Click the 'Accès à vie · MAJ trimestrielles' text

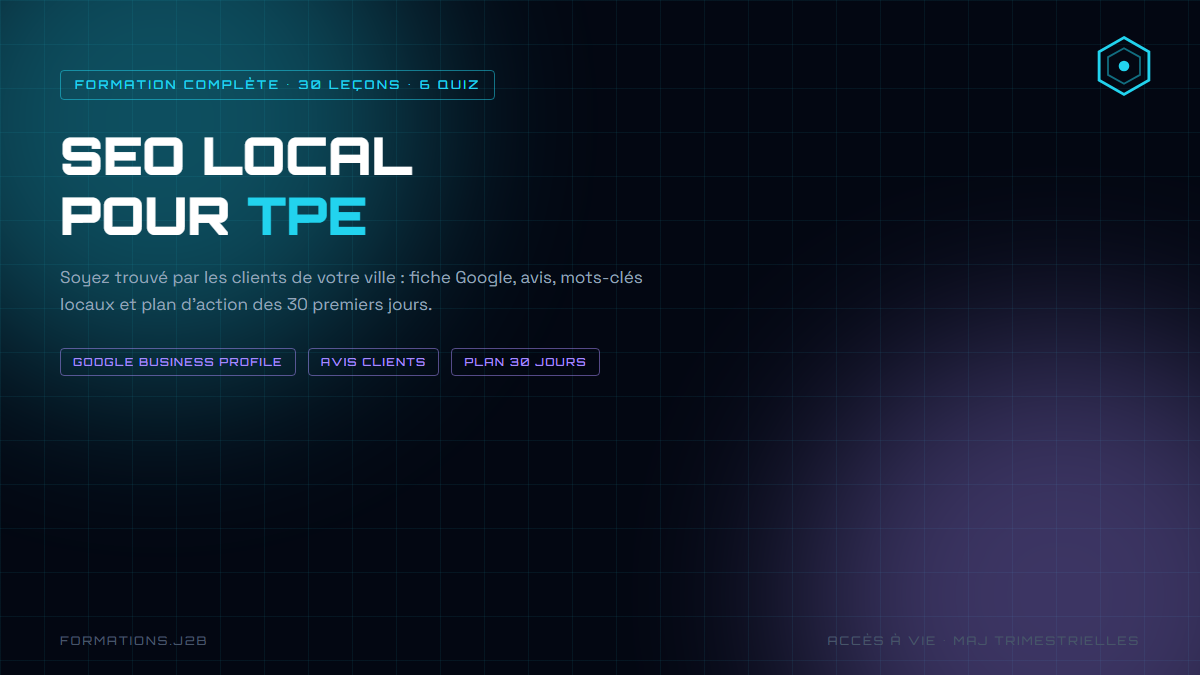[983, 640]
